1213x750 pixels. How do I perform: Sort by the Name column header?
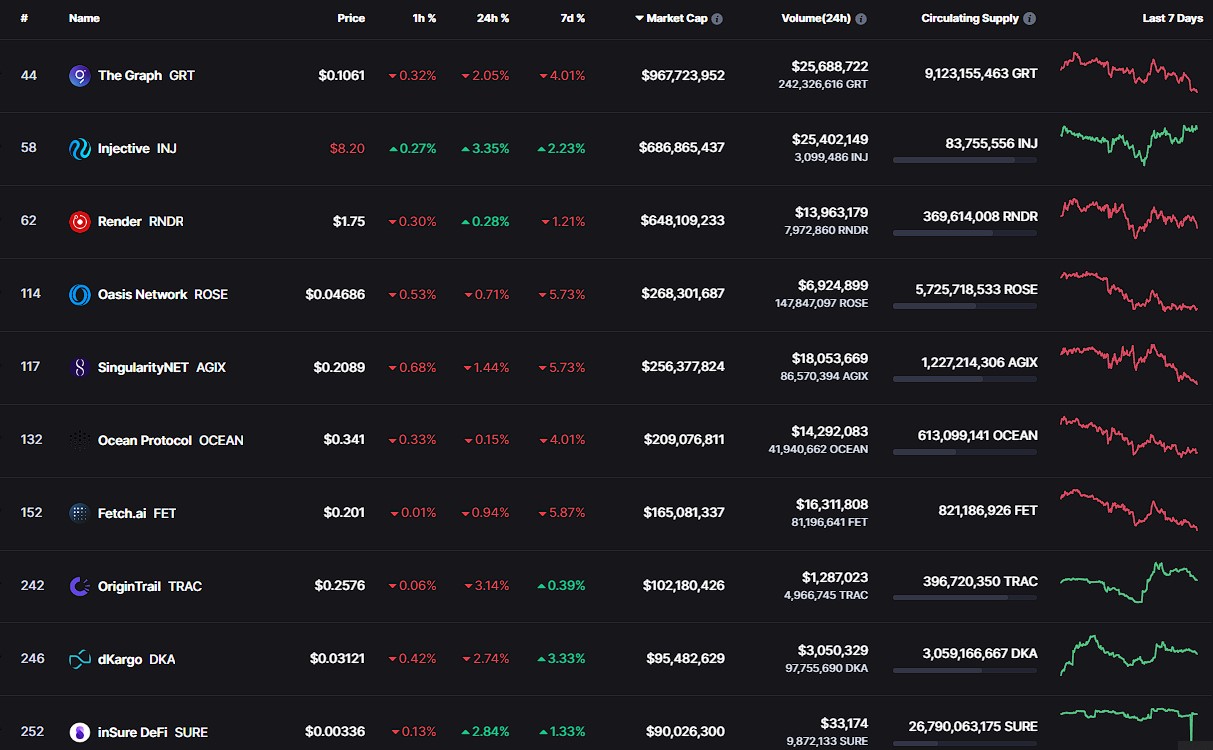(x=84, y=19)
